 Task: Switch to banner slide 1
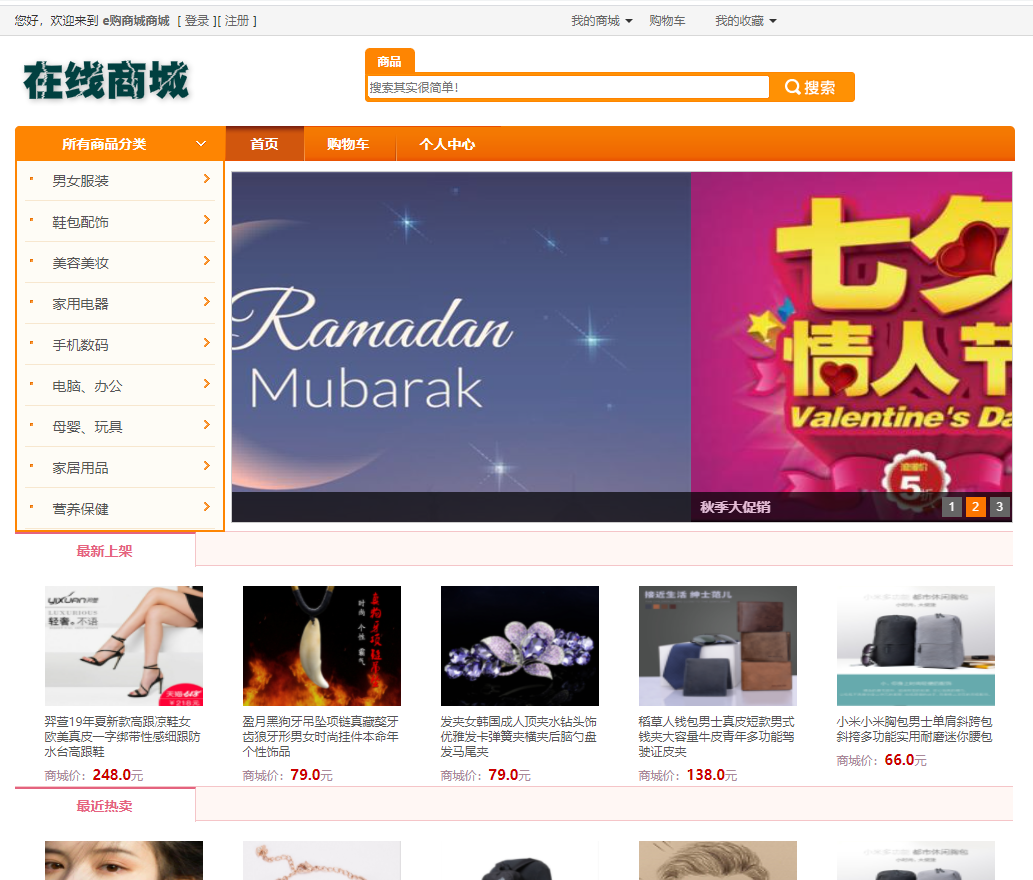[x=952, y=507]
